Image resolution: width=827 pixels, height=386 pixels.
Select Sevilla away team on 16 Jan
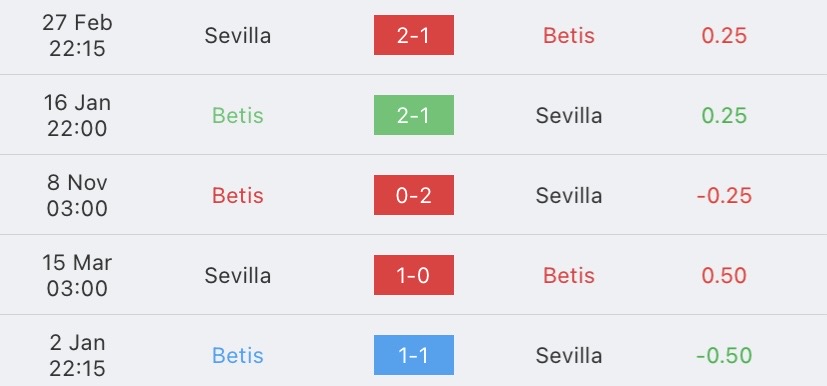[569, 115]
